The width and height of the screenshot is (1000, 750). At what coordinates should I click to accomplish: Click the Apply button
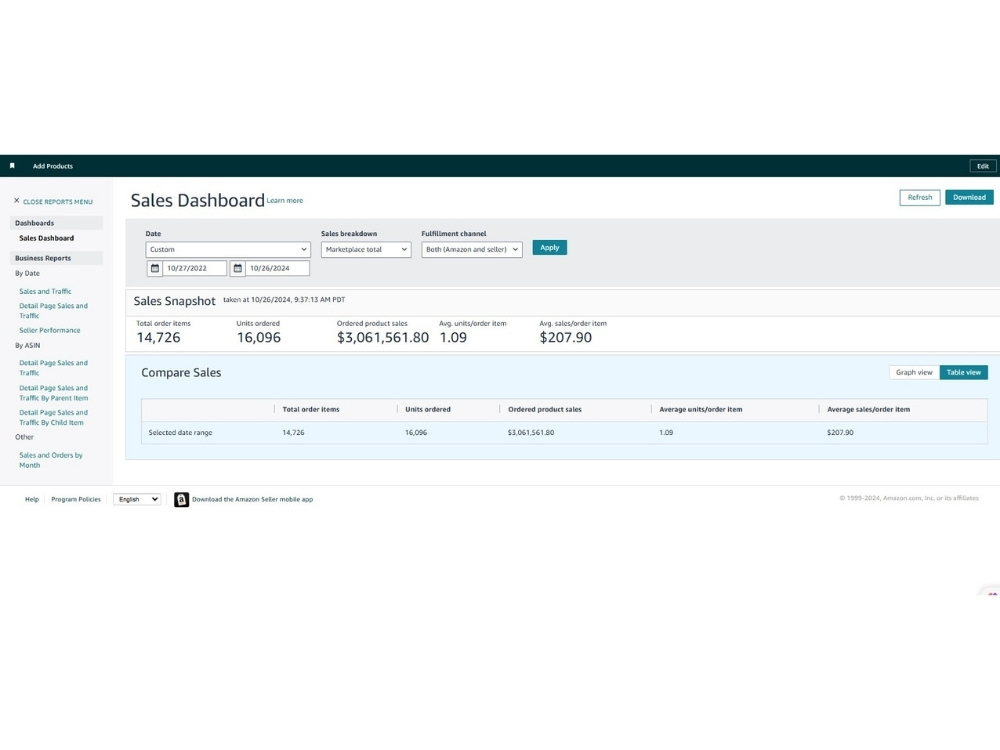tap(550, 247)
